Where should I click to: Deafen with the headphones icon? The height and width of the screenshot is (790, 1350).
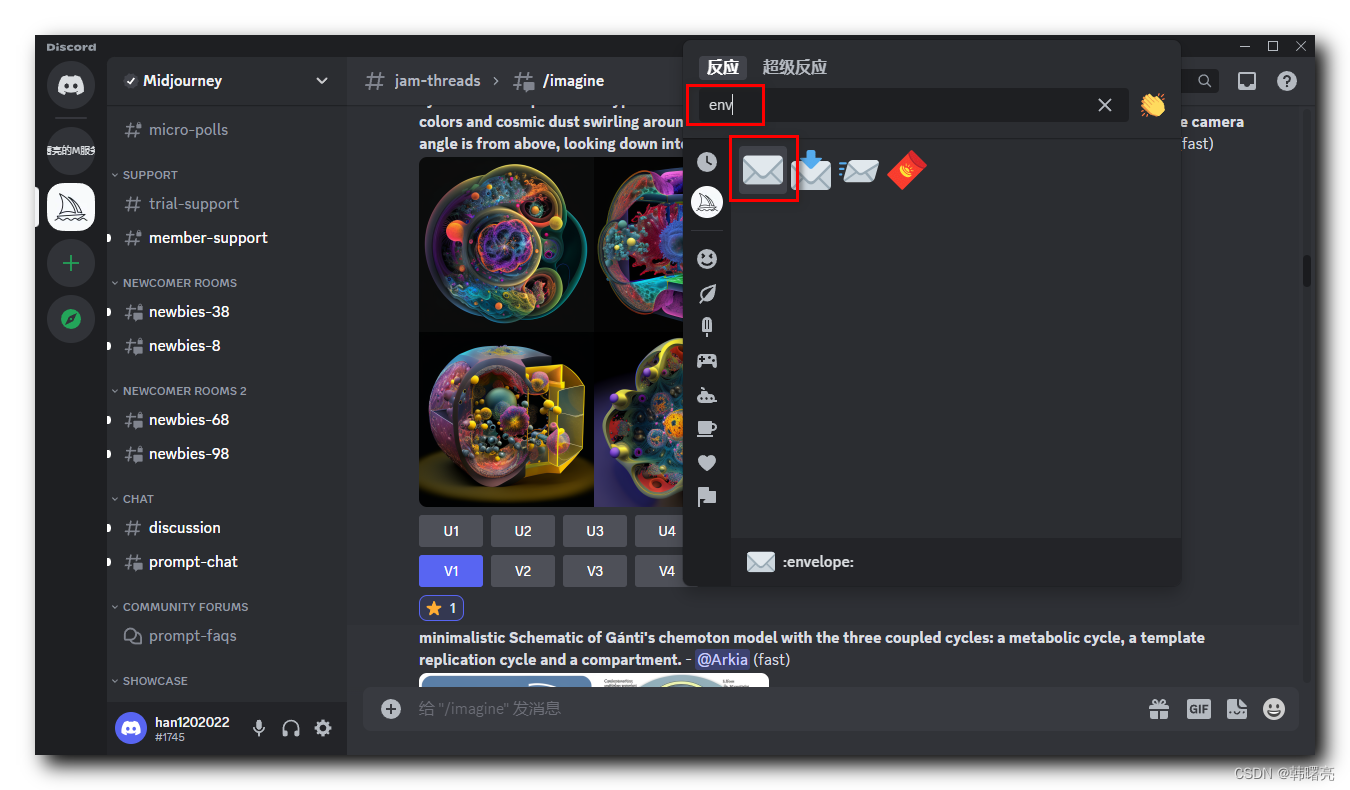coord(291,728)
